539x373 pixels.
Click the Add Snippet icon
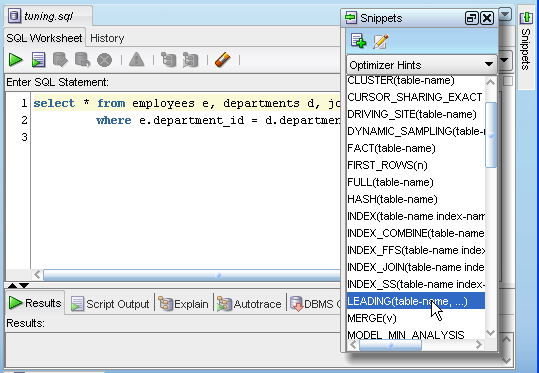tap(358, 41)
